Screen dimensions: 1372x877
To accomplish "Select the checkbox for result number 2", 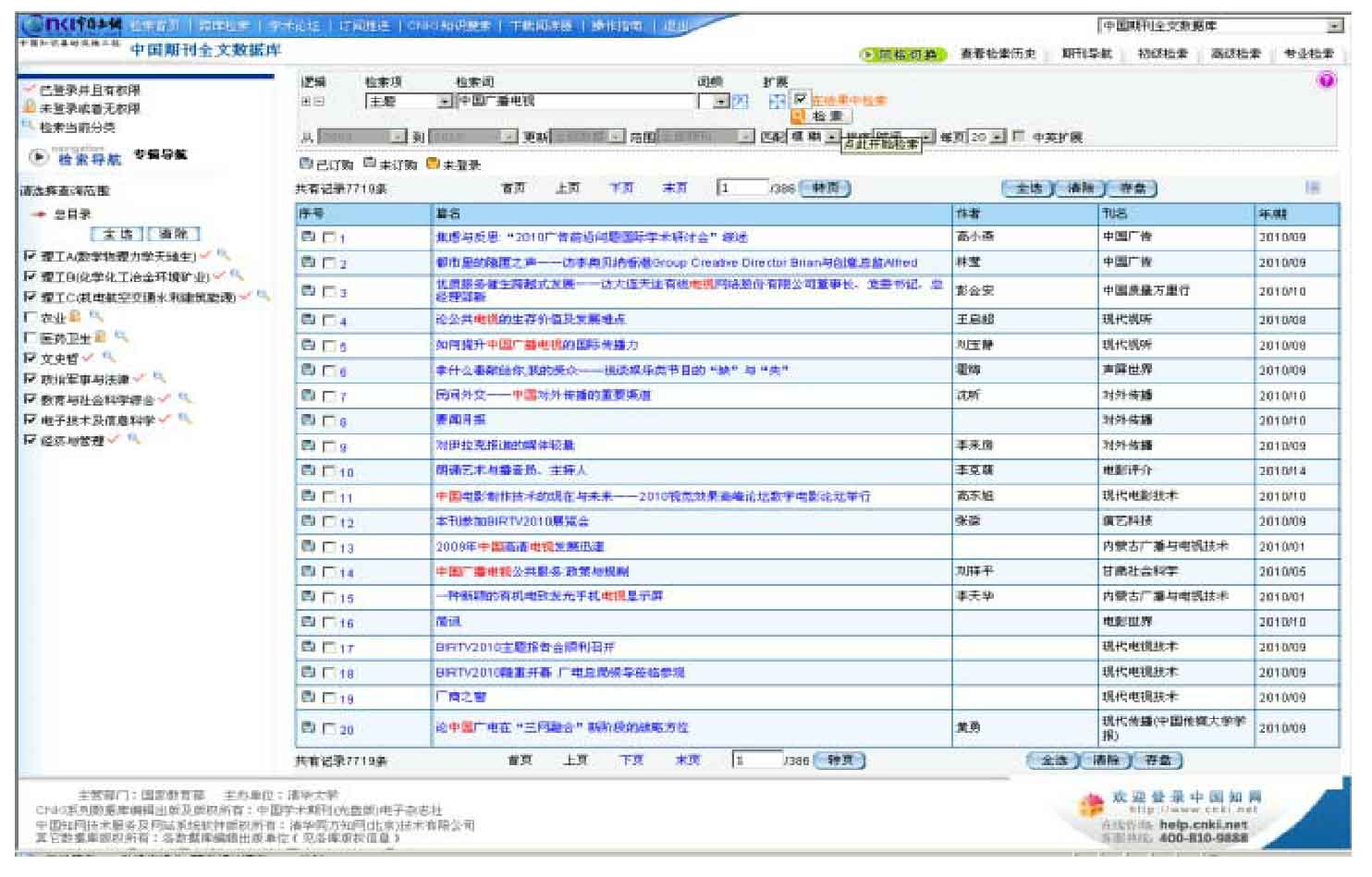I will point(329,263).
